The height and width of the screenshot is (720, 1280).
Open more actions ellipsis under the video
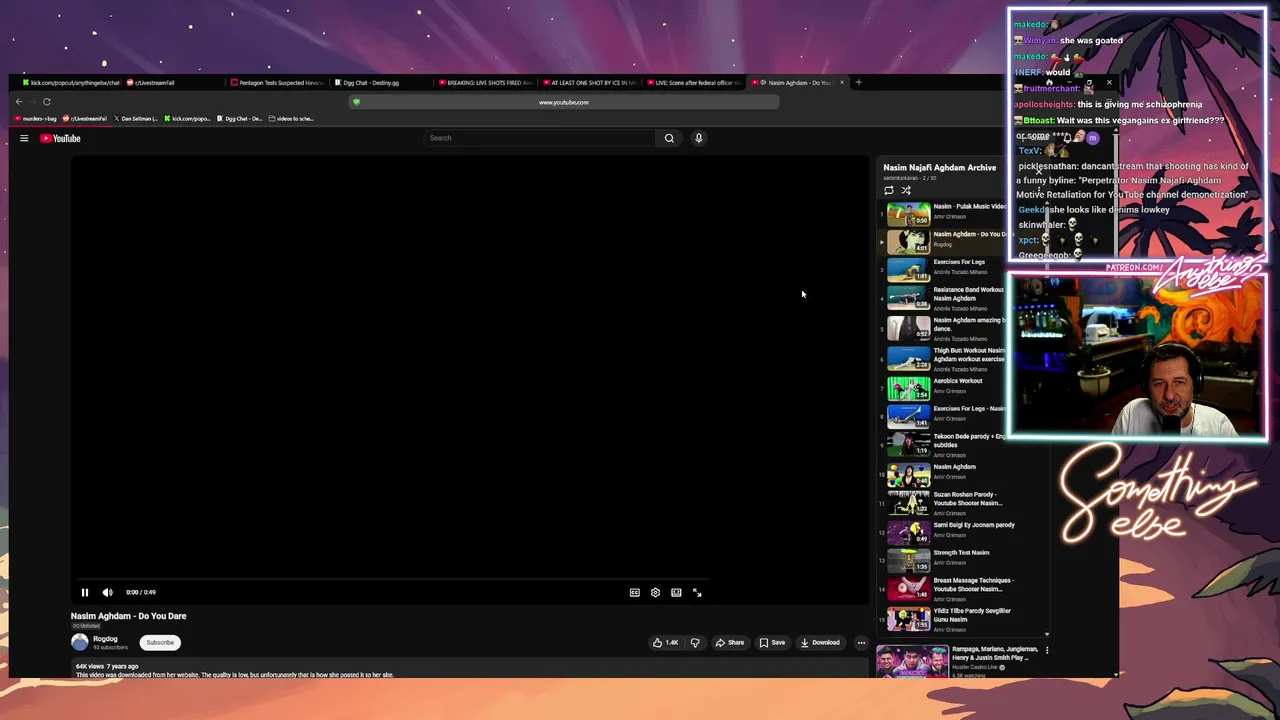click(x=861, y=643)
